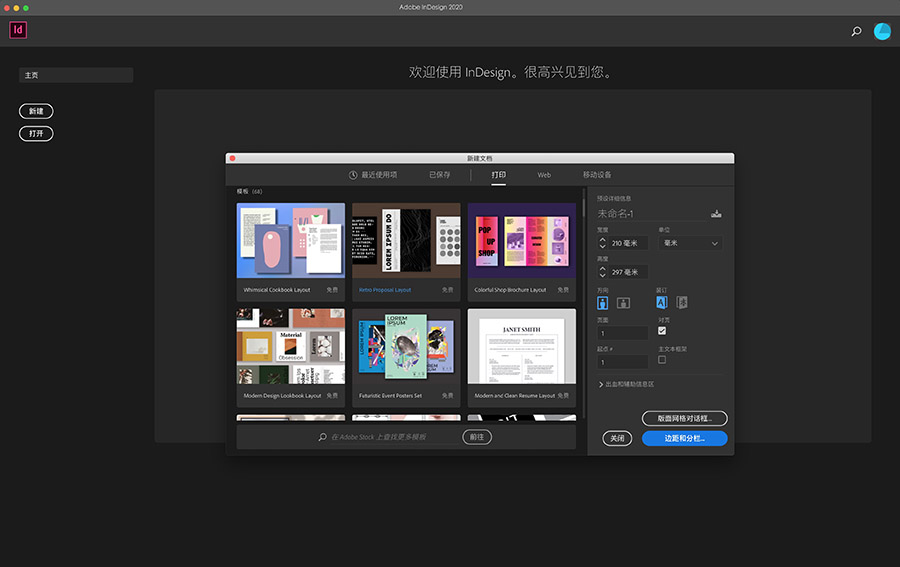Select landscape orientation icon
Viewport: 900px width, 567px height.
tap(623, 302)
